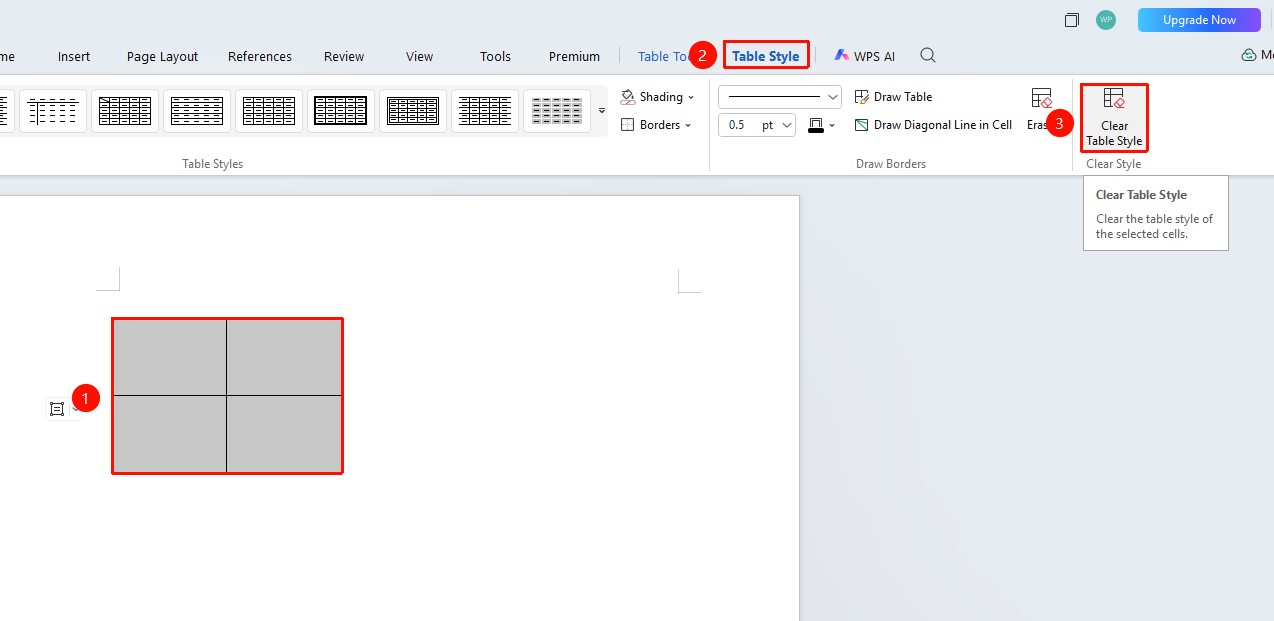1274x621 pixels.
Task: Open the WPS AI assistant
Action: click(865, 56)
